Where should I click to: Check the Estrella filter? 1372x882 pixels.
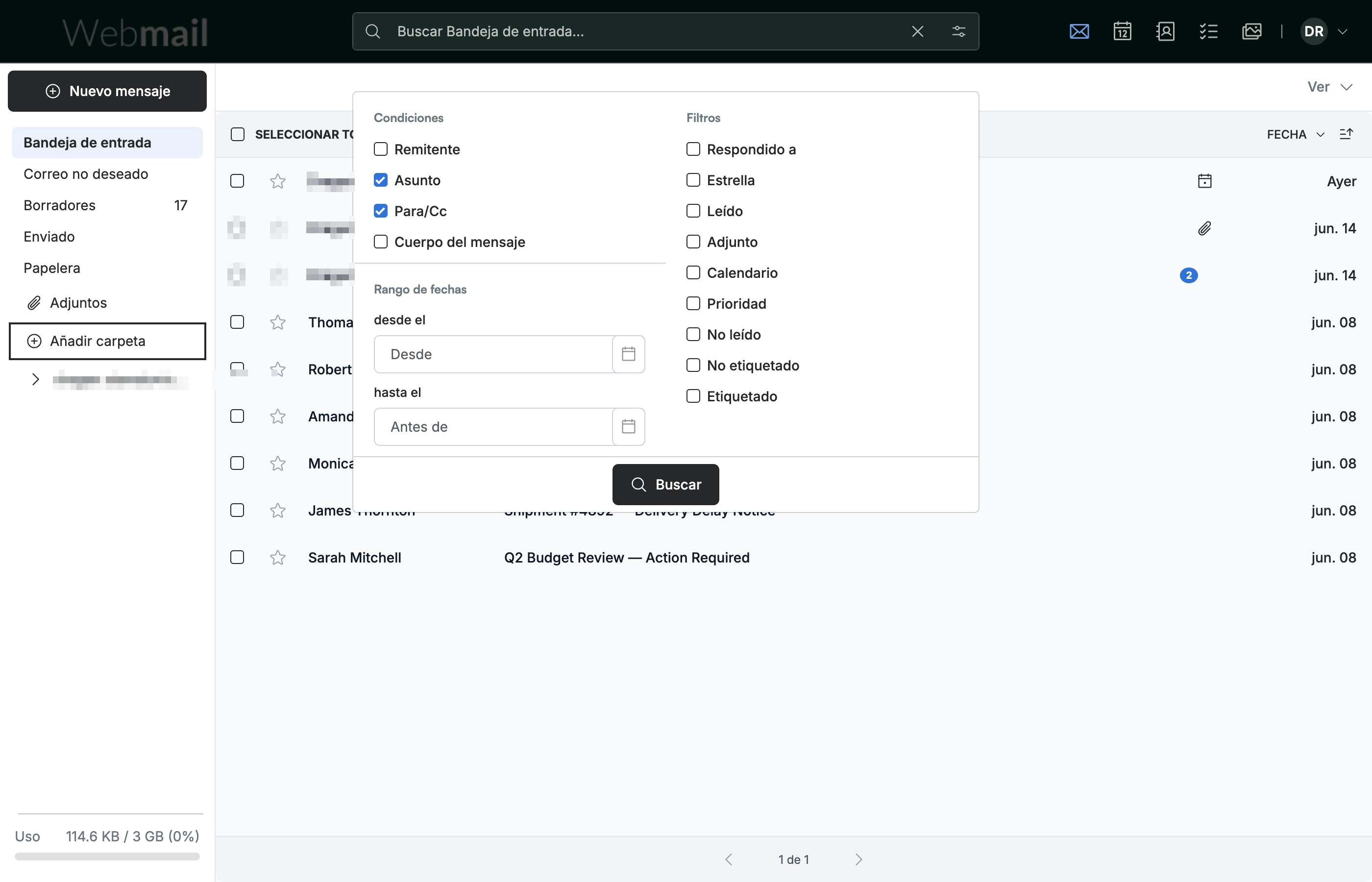point(693,180)
